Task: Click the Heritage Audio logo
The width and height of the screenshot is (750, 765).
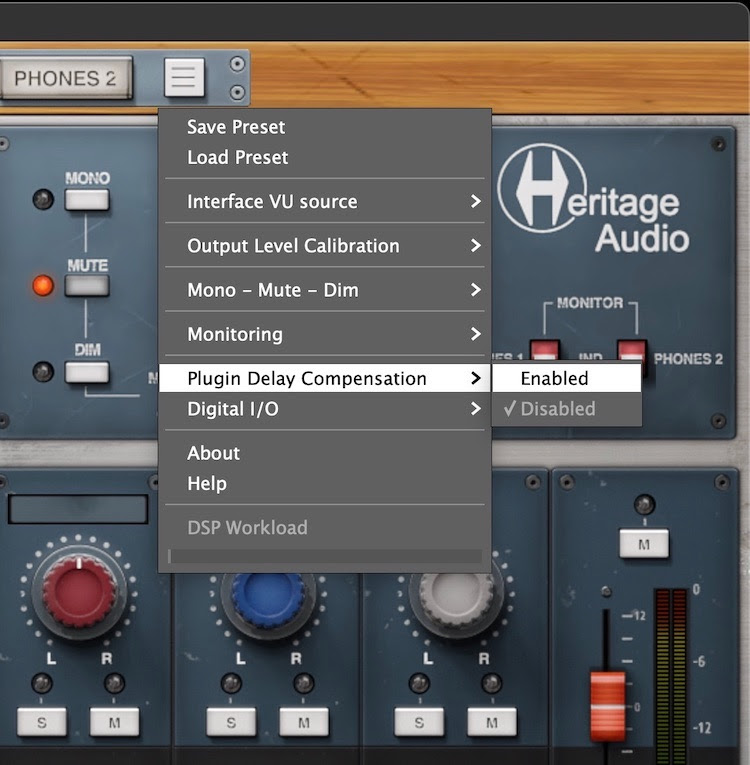Action: point(593,201)
